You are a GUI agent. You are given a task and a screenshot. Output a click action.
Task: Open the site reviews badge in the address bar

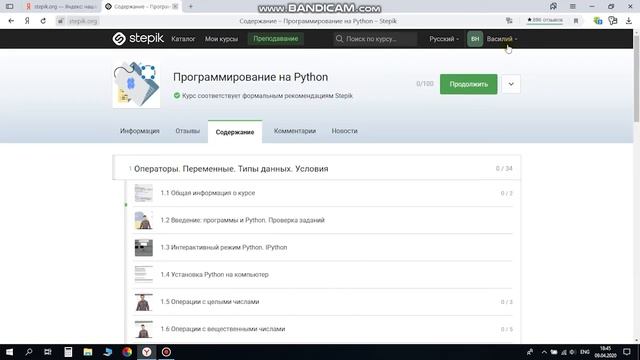click(x=545, y=20)
